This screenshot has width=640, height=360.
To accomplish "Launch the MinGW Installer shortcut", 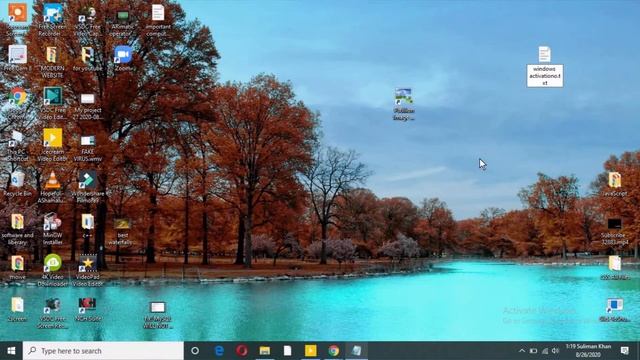I will tap(52, 229).
